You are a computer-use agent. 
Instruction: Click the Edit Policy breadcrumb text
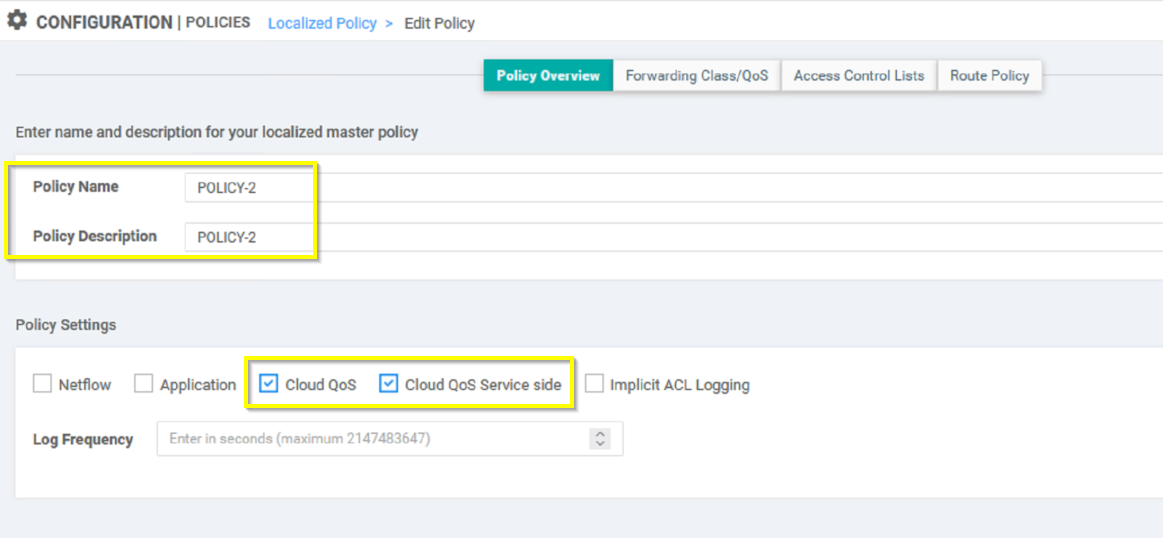pyautogui.click(x=439, y=23)
